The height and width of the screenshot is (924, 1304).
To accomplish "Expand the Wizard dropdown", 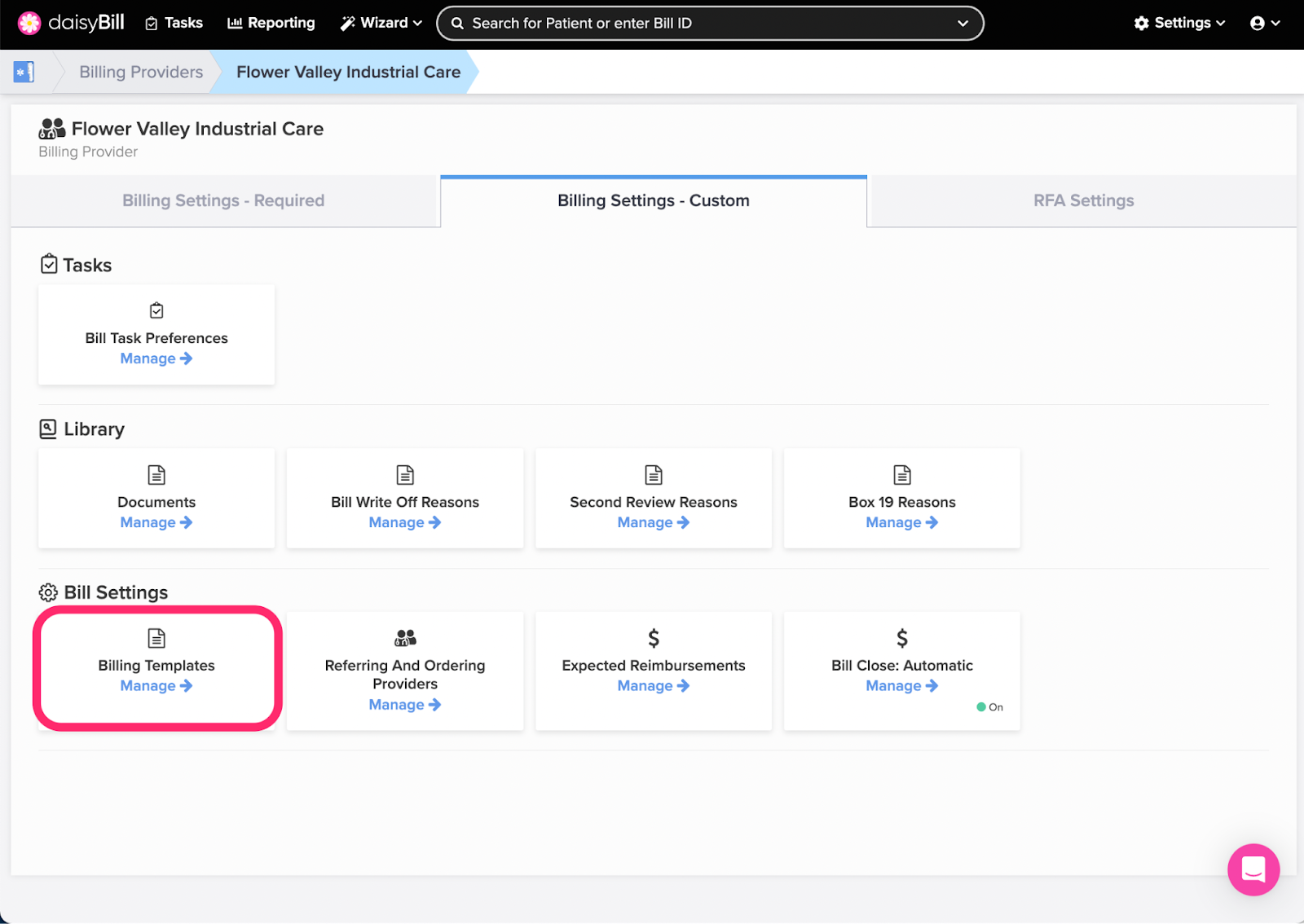I will [x=381, y=23].
